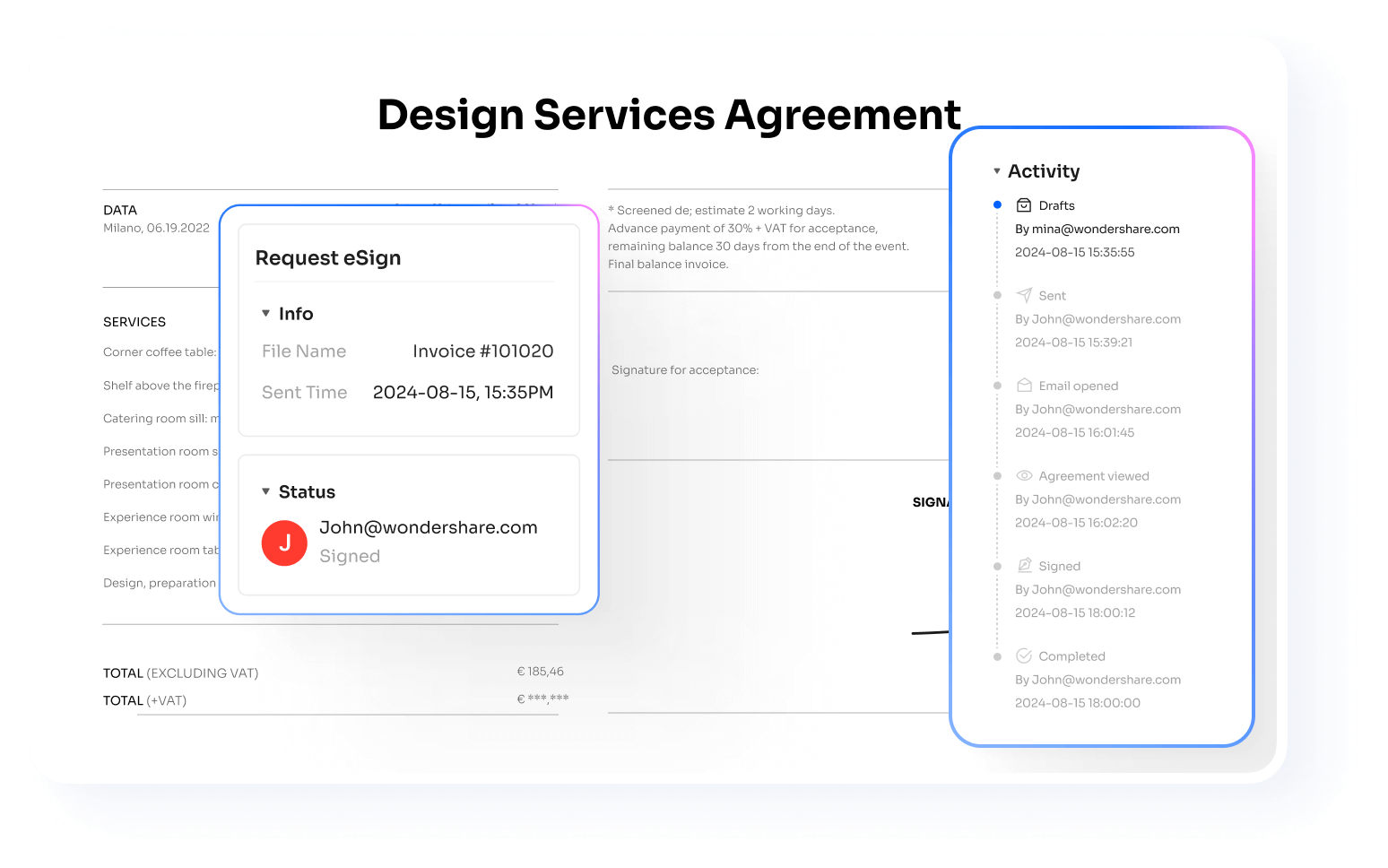Click TOTAL (EXCLUDING VAT) label

[x=180, y=673]
